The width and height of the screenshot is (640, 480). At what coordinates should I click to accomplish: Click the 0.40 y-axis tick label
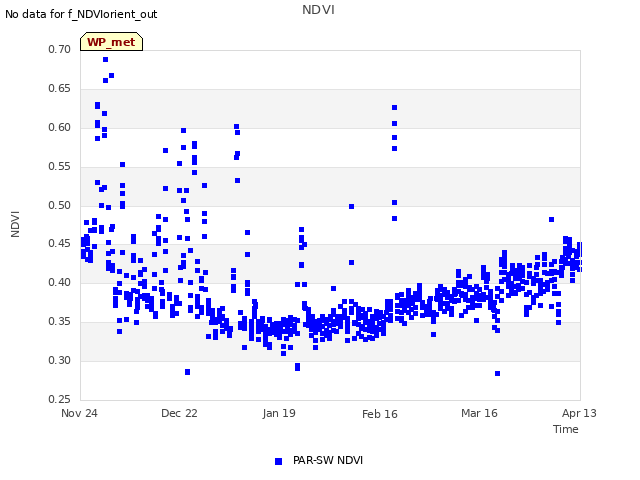(x=60, y=282)
